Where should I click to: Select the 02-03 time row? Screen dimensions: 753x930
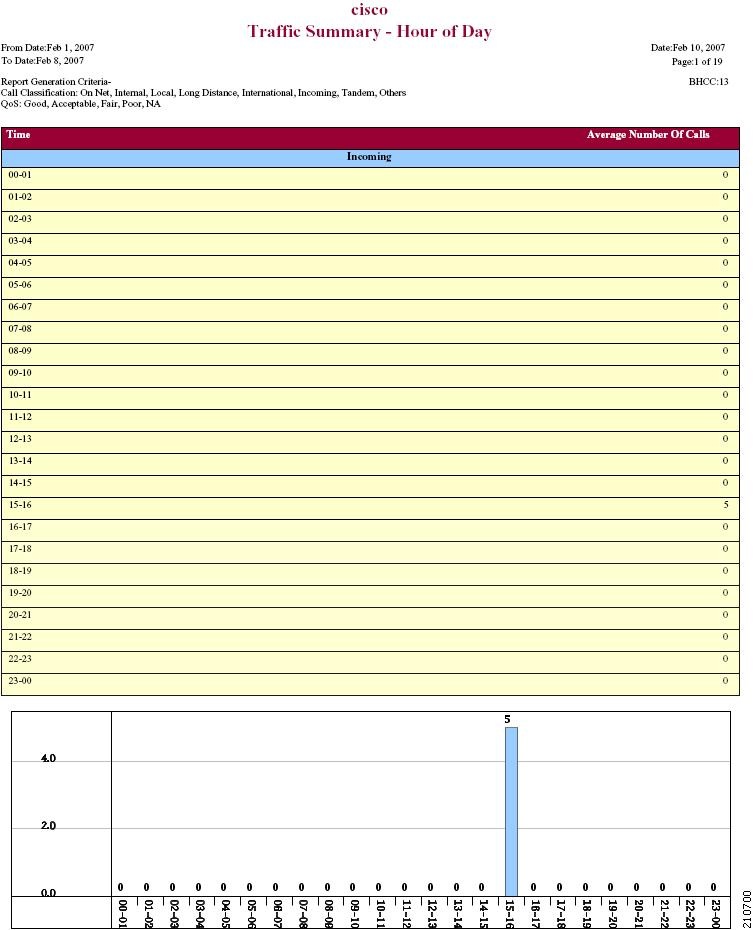point(370,222)
